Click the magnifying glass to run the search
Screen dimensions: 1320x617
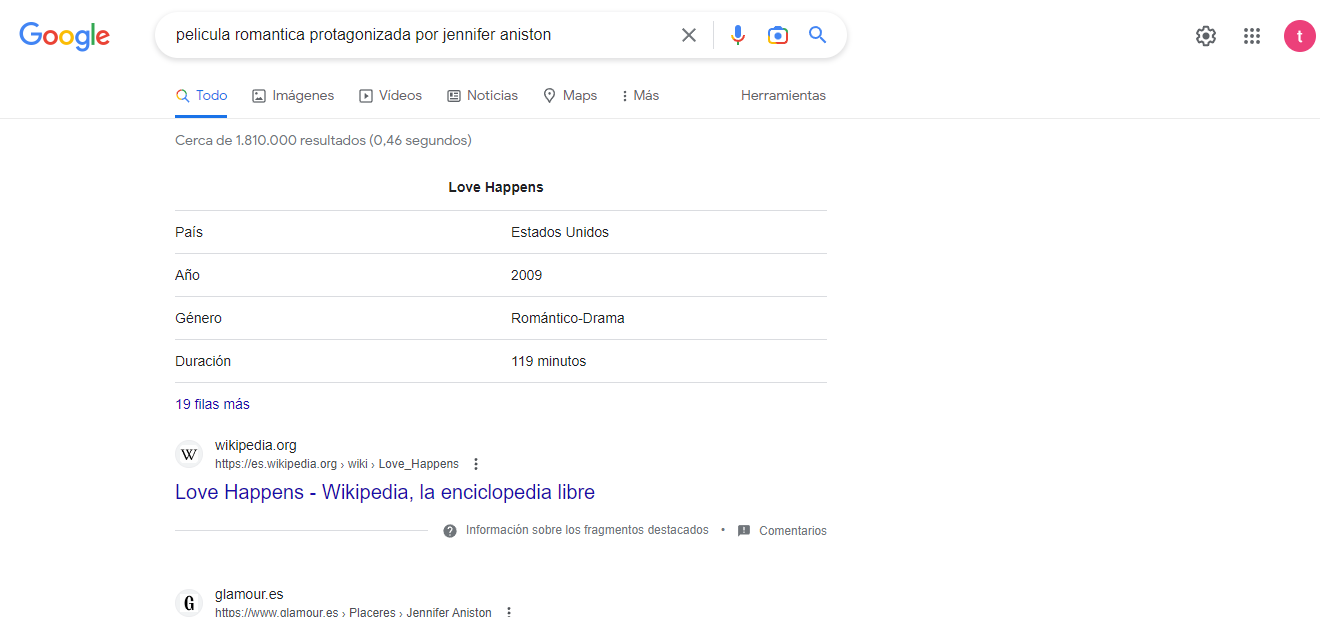[817, 34]
